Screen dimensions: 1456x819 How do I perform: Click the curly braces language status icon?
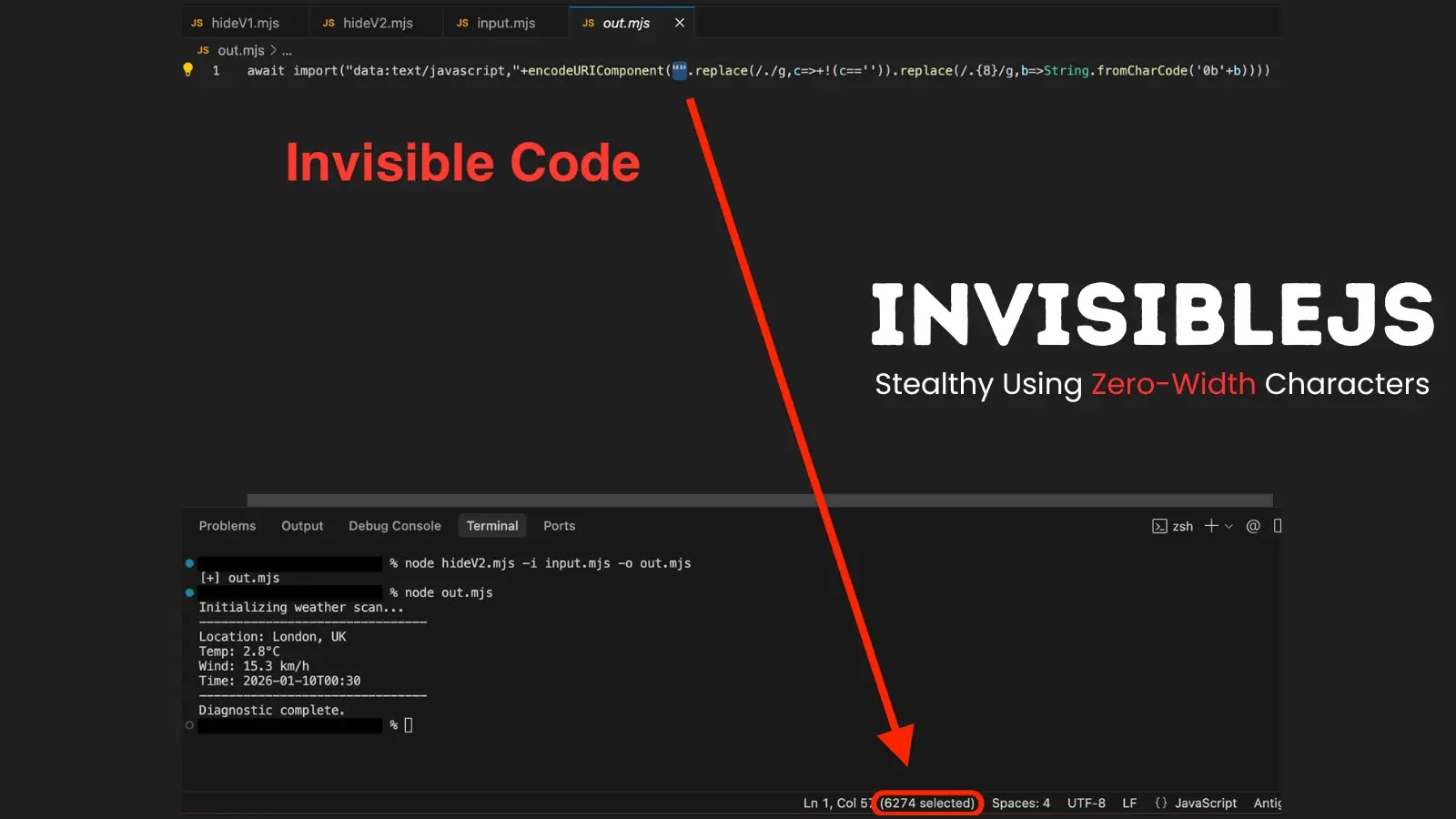pyautogui.click(x=1160, y=803)
